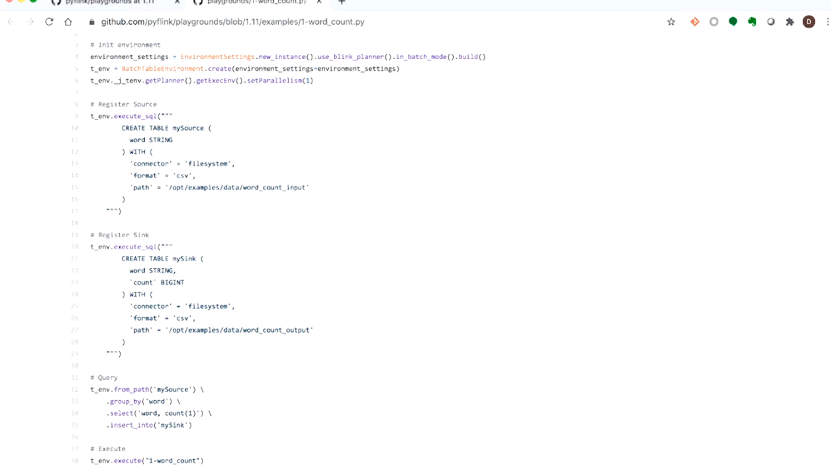Viewport: 832px width, 466px height.
Task: Select the 1-word_count.py browser tab
Action: pyautogui.click(x=257, y=2)
